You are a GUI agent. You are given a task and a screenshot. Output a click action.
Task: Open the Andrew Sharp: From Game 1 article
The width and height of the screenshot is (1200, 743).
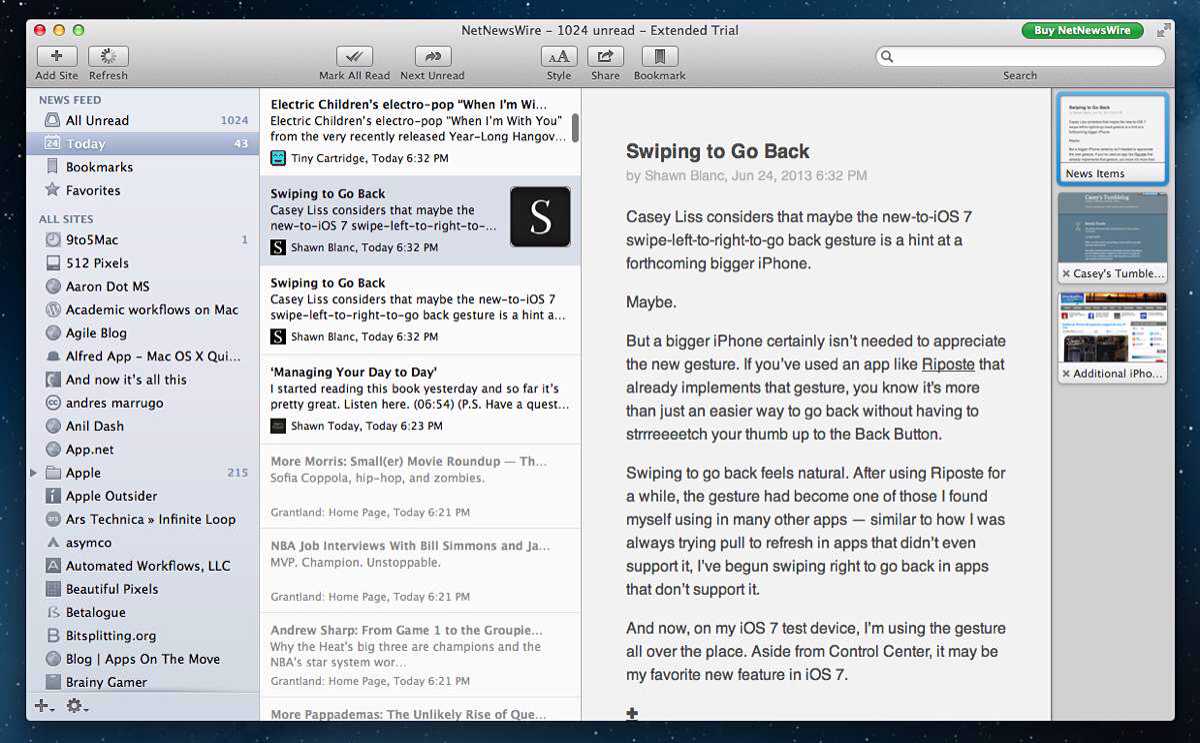click(420, 655)
